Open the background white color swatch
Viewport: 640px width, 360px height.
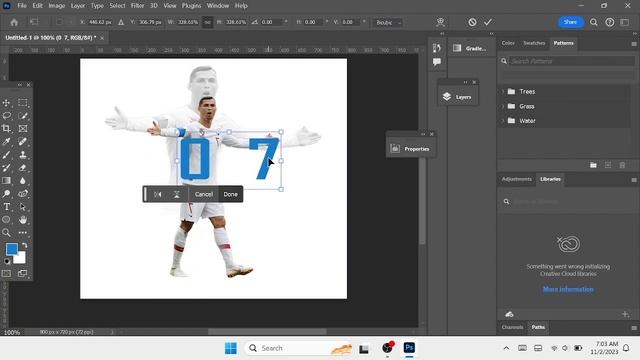tap(20, 259)
